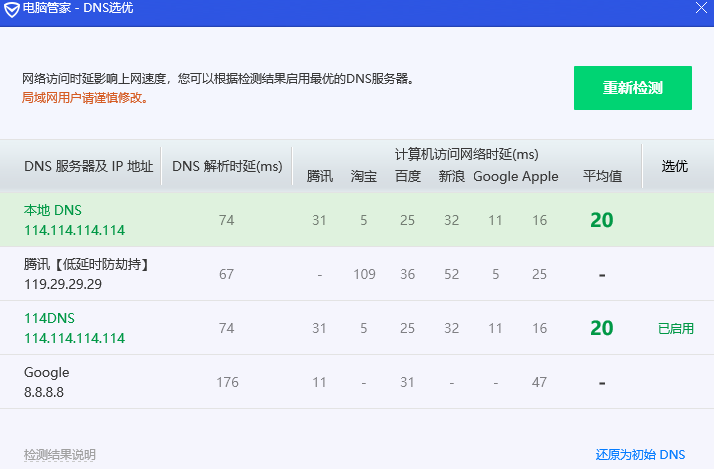Click the 百度 column header
This screenshot has height=469, width=714.
point(408,176)
